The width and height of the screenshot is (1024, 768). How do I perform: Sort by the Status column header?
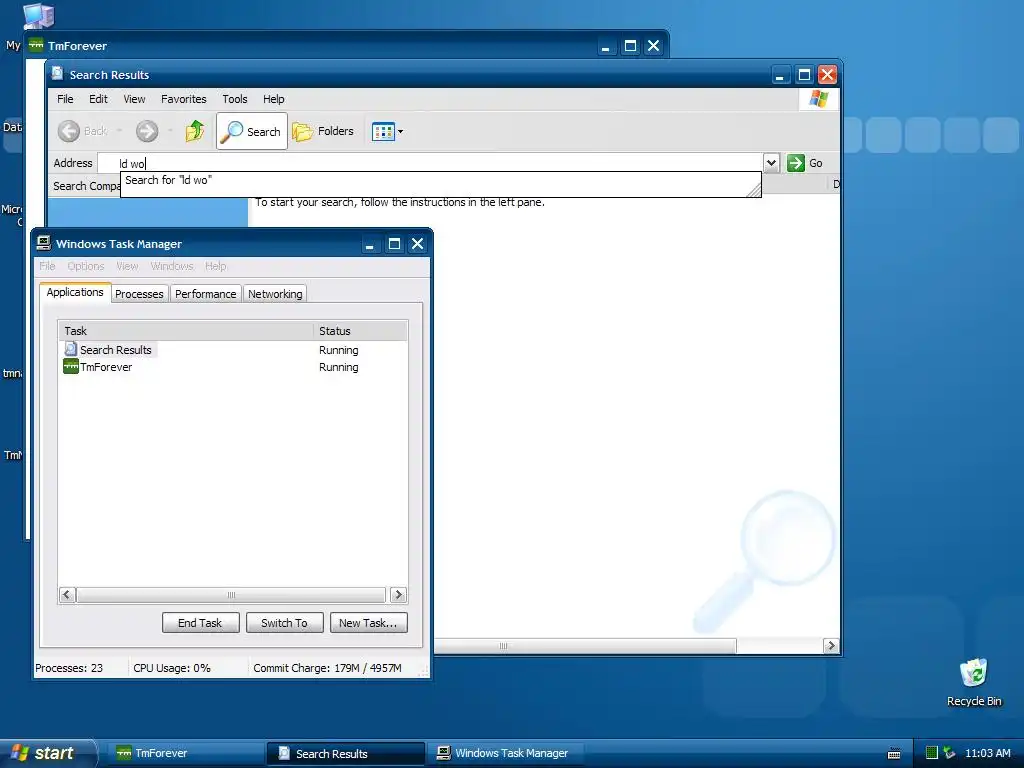pos(360,331)
